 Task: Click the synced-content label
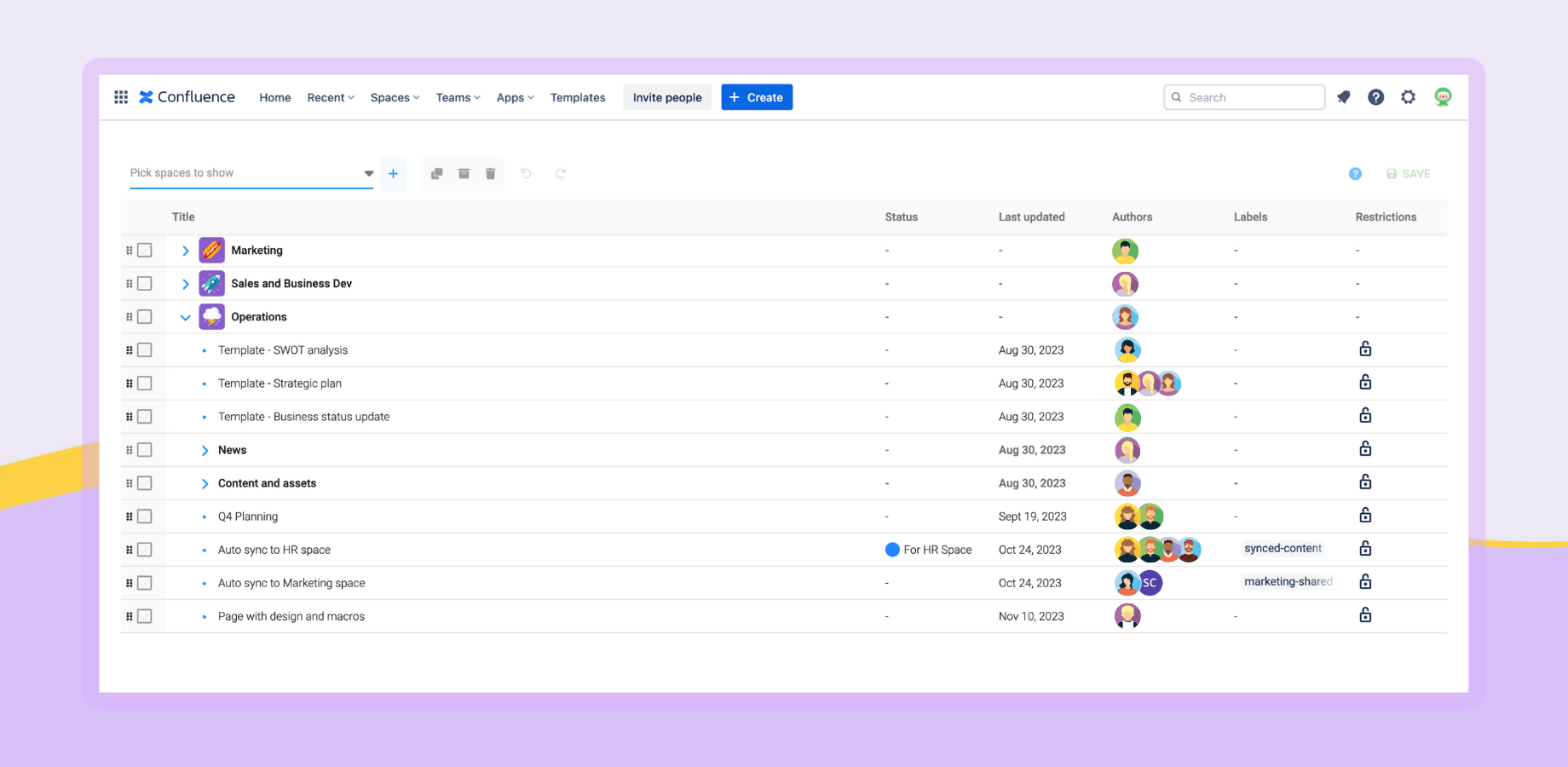click(x=1283, y=549)
